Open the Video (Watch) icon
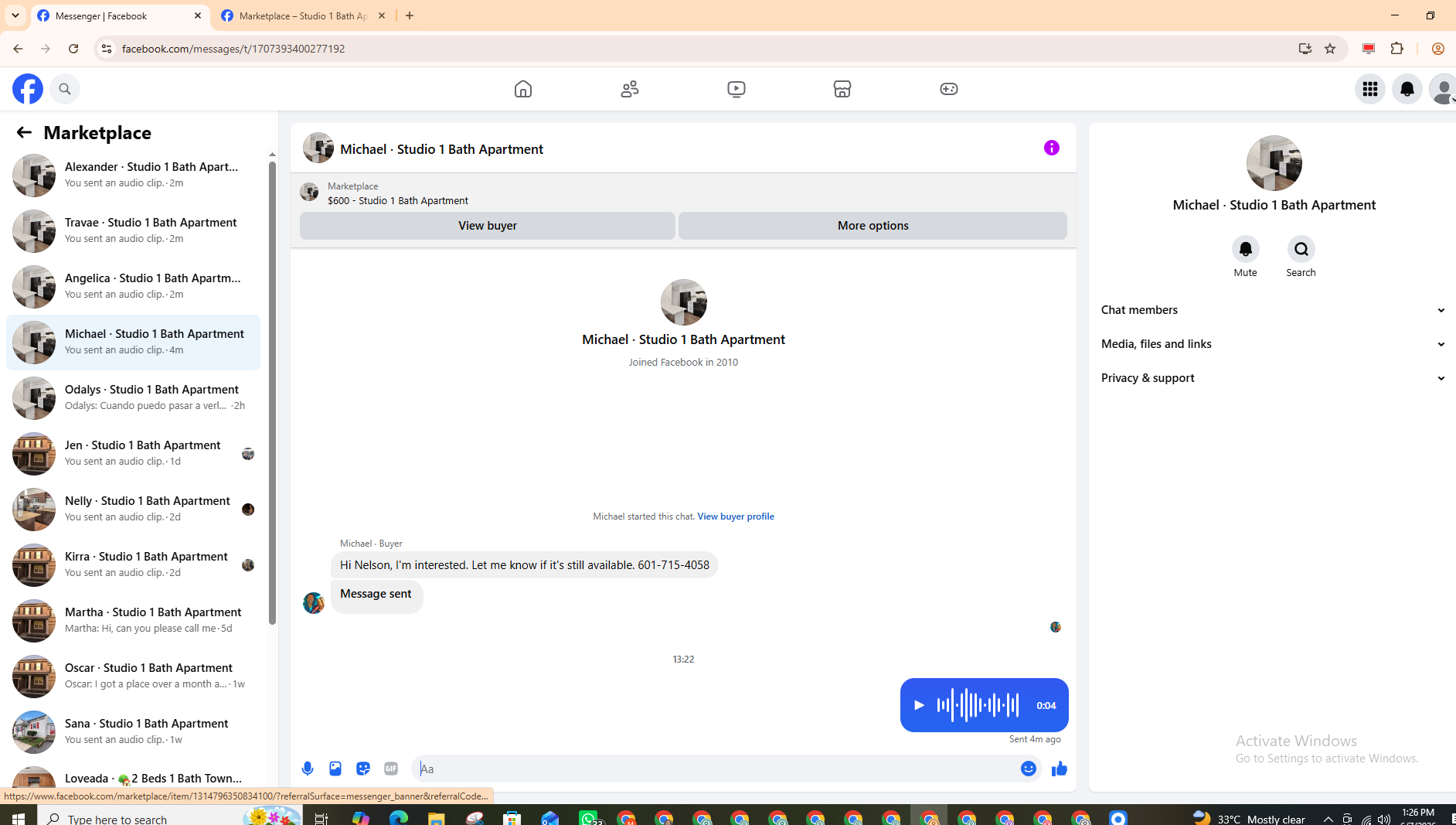 (x=737, y=89)
